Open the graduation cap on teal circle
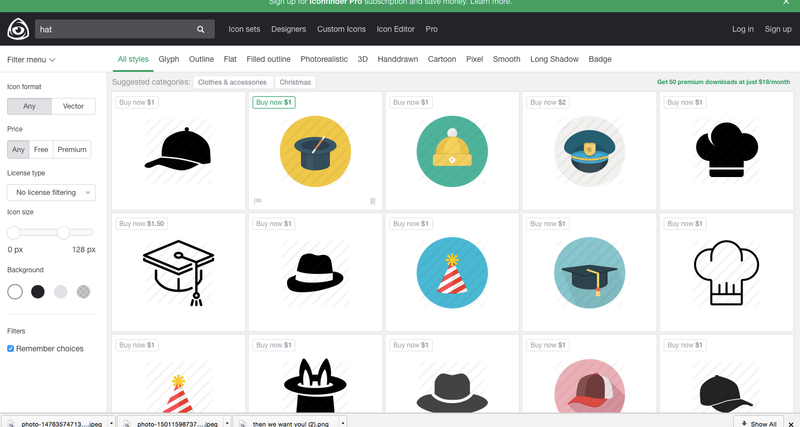 point(589,272)
